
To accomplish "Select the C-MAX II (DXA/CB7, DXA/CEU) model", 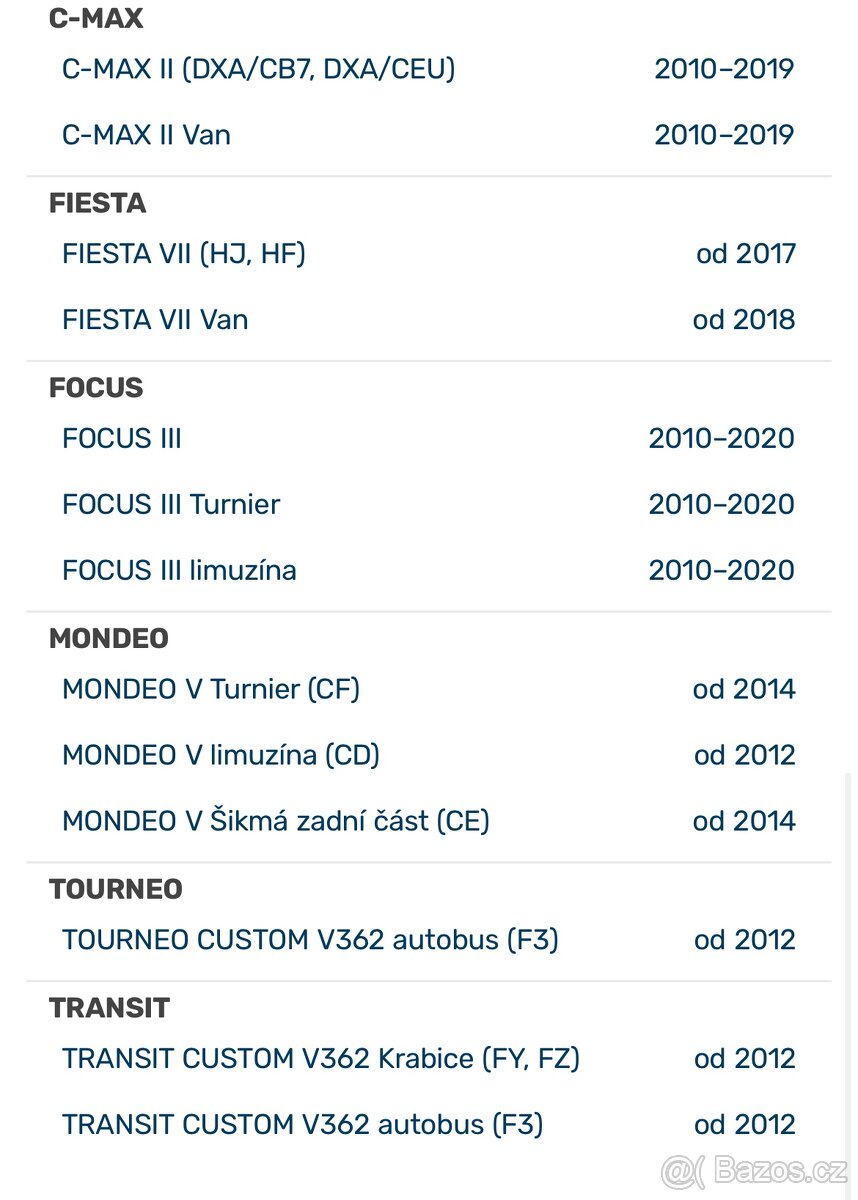I will (x=258, y=69).
